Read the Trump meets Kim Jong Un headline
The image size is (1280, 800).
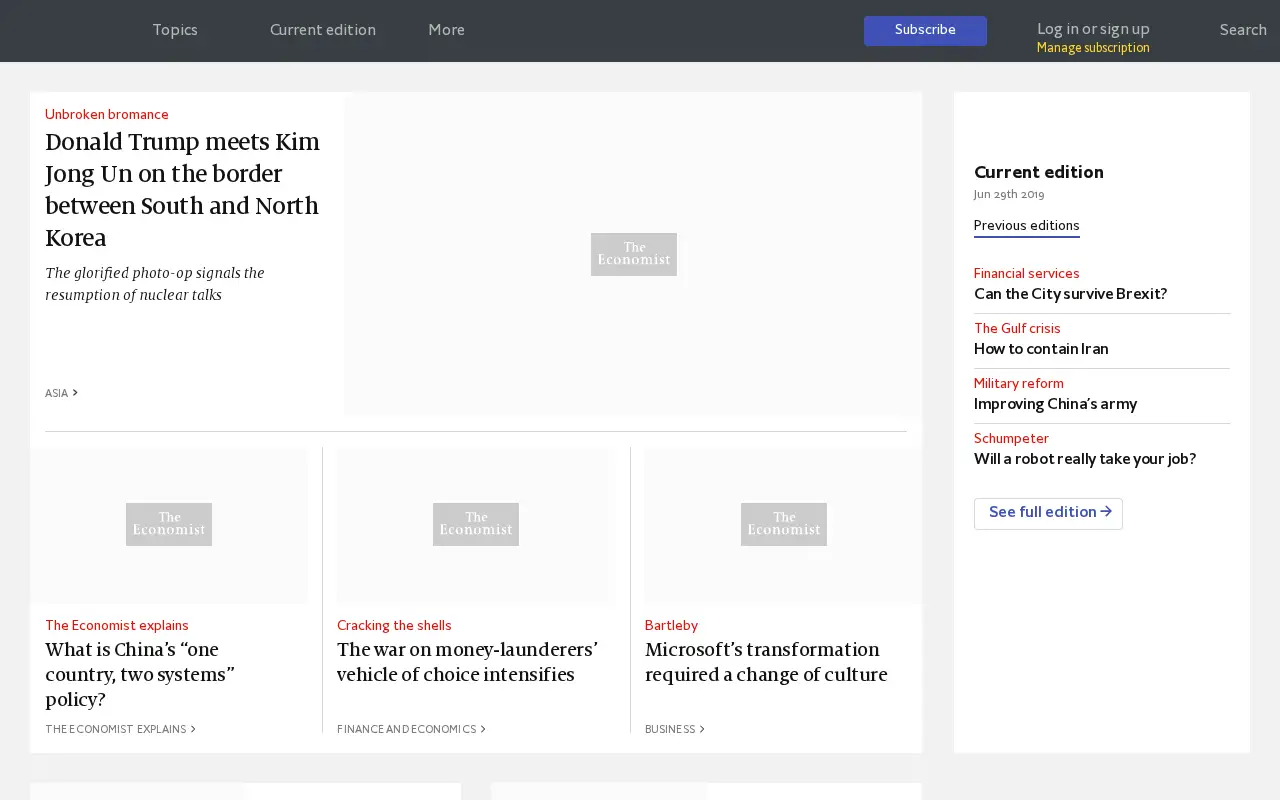pos(183,190)
